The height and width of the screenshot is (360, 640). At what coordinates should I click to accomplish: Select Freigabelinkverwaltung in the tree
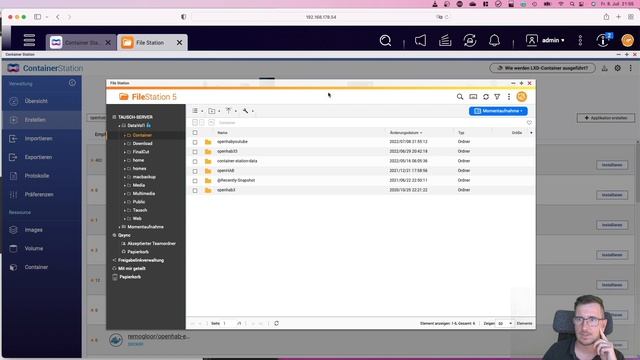141,260
